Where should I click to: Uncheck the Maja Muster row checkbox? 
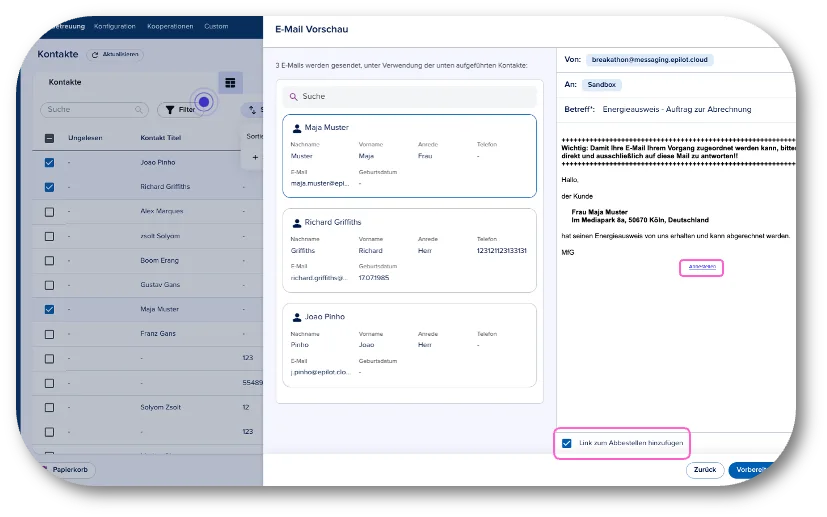[x=50, y=310]
